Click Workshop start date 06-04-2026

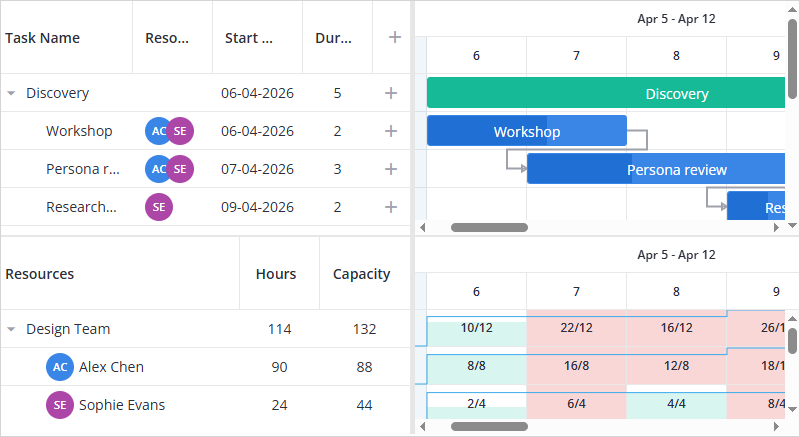pyautogui.click(x=257, y=131)
